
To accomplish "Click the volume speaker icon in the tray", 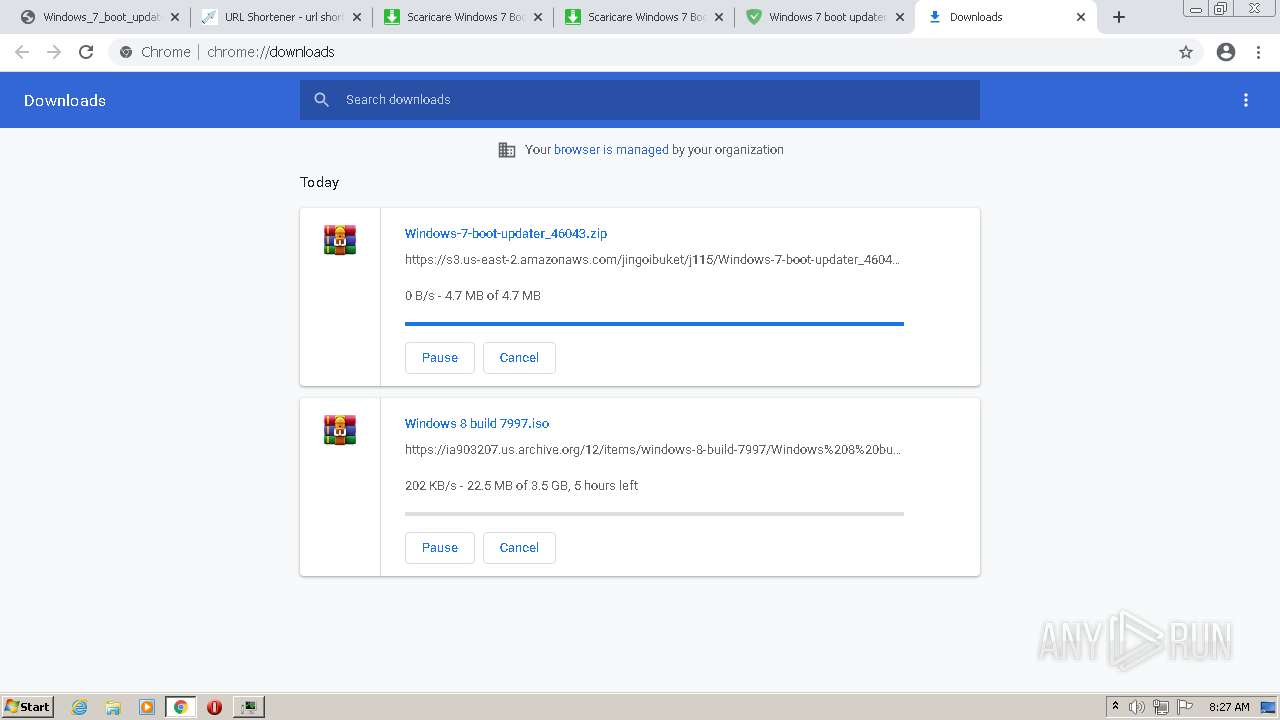I will (1137, 707).
